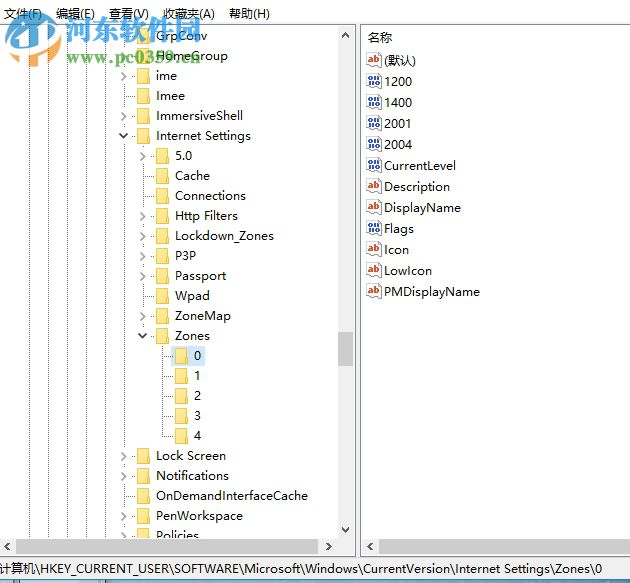Expand the Passport key

coord(142,276)
